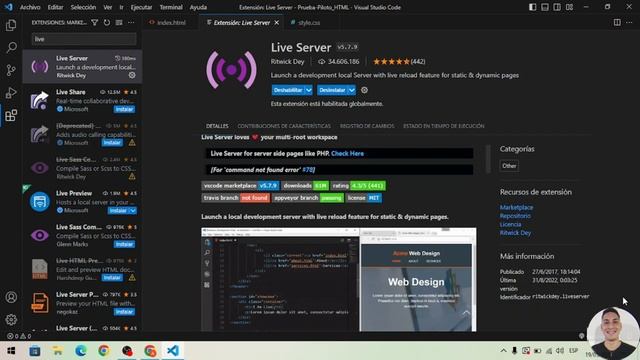Image resolution: width=640 pixels, height=360 pixels.
Task: Open the Search view in activity bar
Action: point(11,47)
